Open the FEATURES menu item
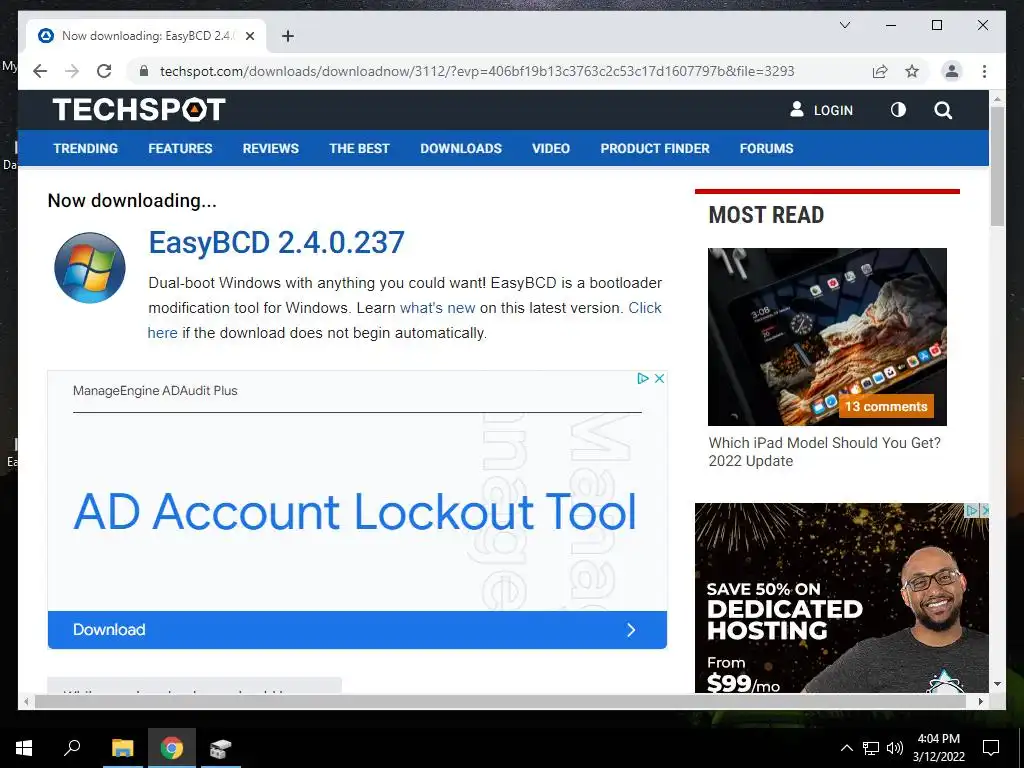This screenshot has height=768, width=1024. (180, 148)
